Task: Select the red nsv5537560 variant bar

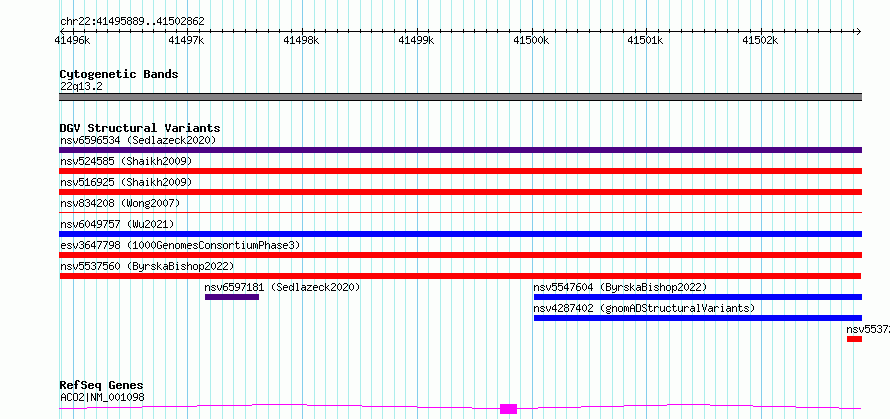Action: pyautogui.click(x=460, y=276)
